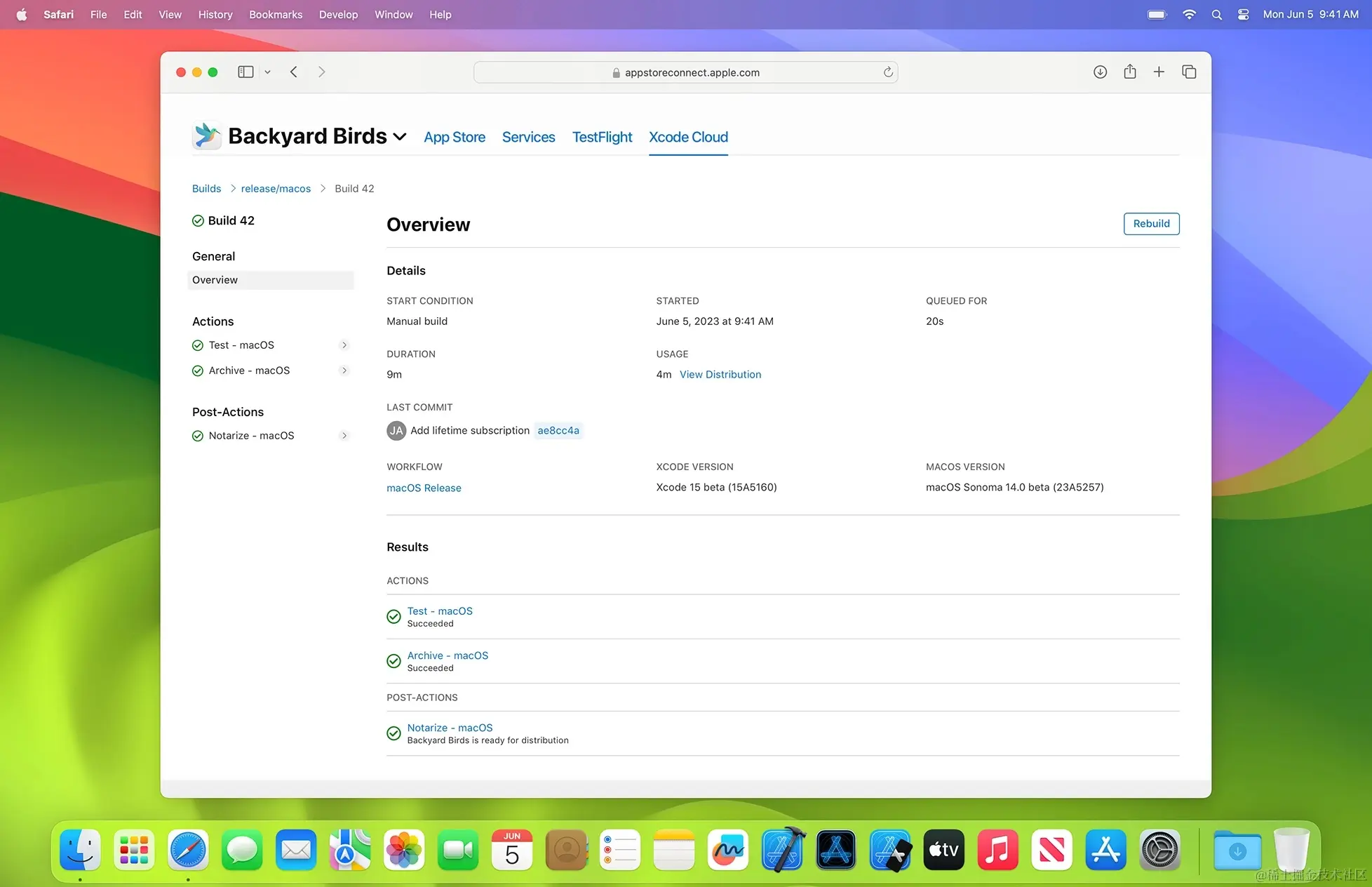1372x887 pixels.
Task: Open the Backyard Birds app switcher dropdown
Action: point(400,137)
